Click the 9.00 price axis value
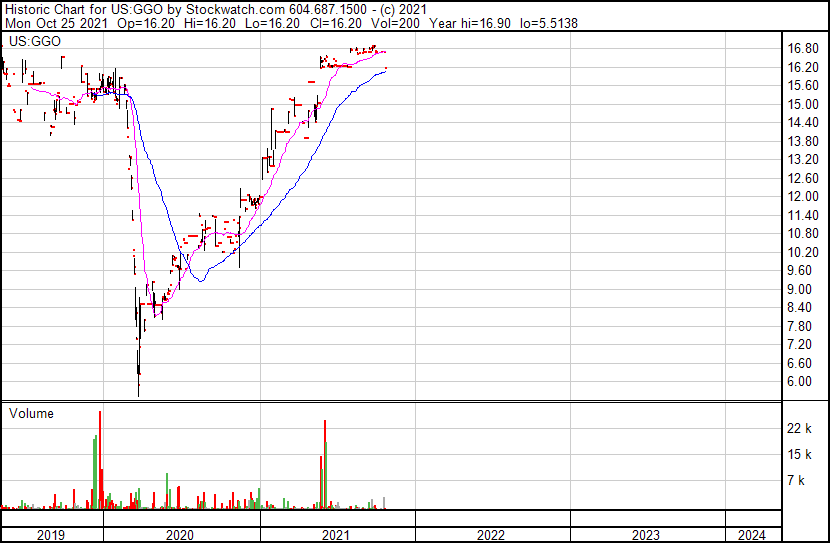 click(x=799, y=289)
